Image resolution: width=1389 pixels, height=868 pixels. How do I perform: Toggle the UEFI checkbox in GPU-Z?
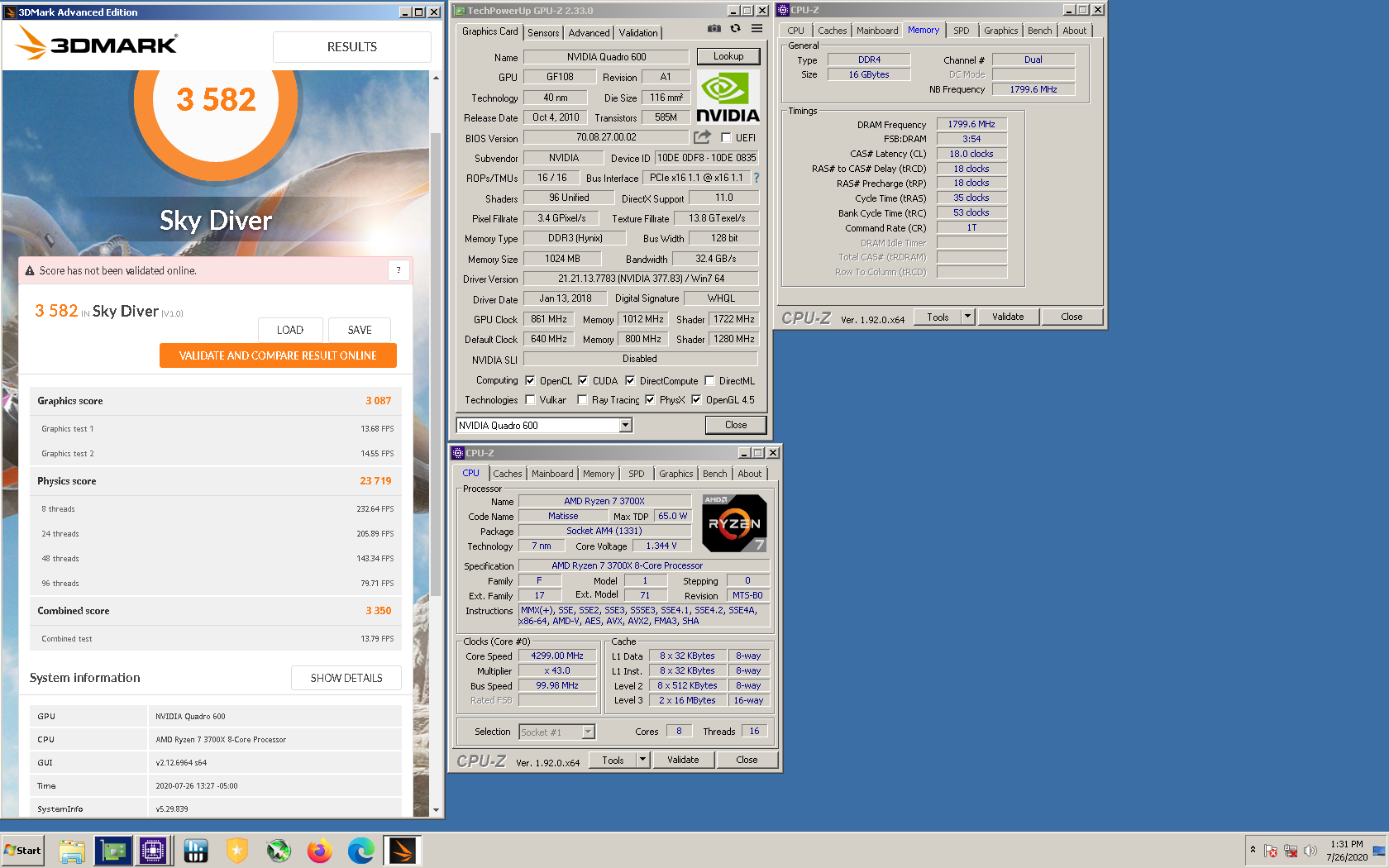(726, 138)
